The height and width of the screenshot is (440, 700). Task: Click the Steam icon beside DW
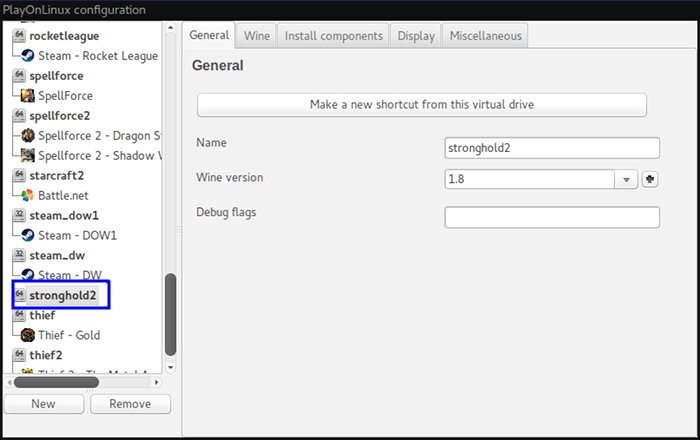pyautogui.click(x=28, y=274)
